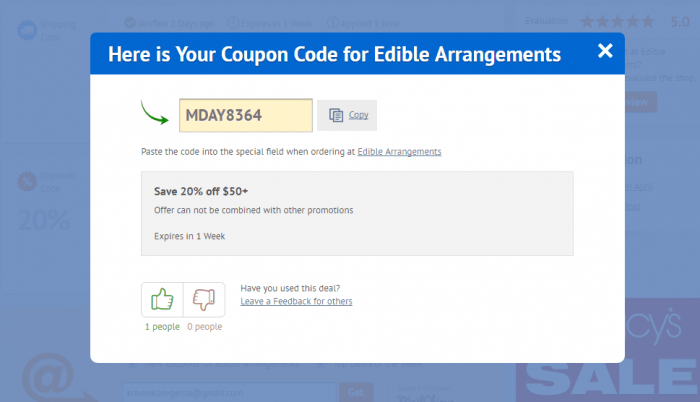Click the Copy link text

358,115
